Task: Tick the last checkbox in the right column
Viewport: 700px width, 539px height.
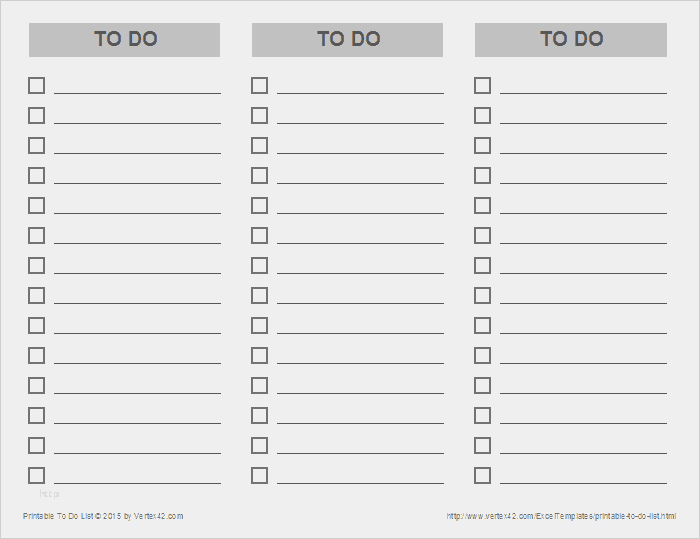Action: click(482, 475)
